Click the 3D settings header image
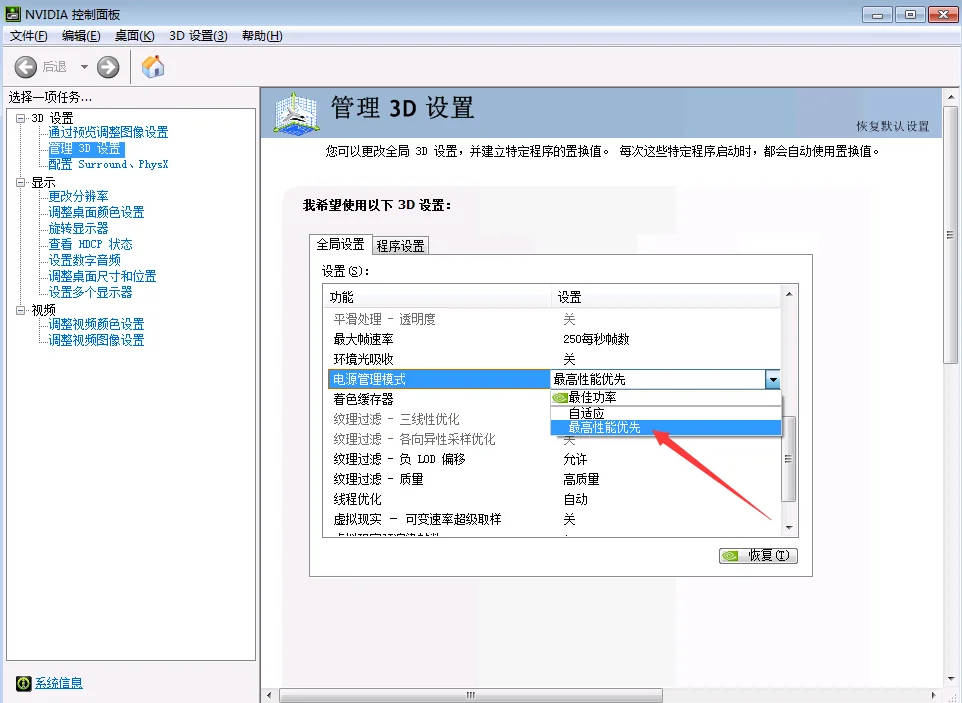Image resolution: width=962 pixels, height=703 pixels. click(x=296, y=113)
